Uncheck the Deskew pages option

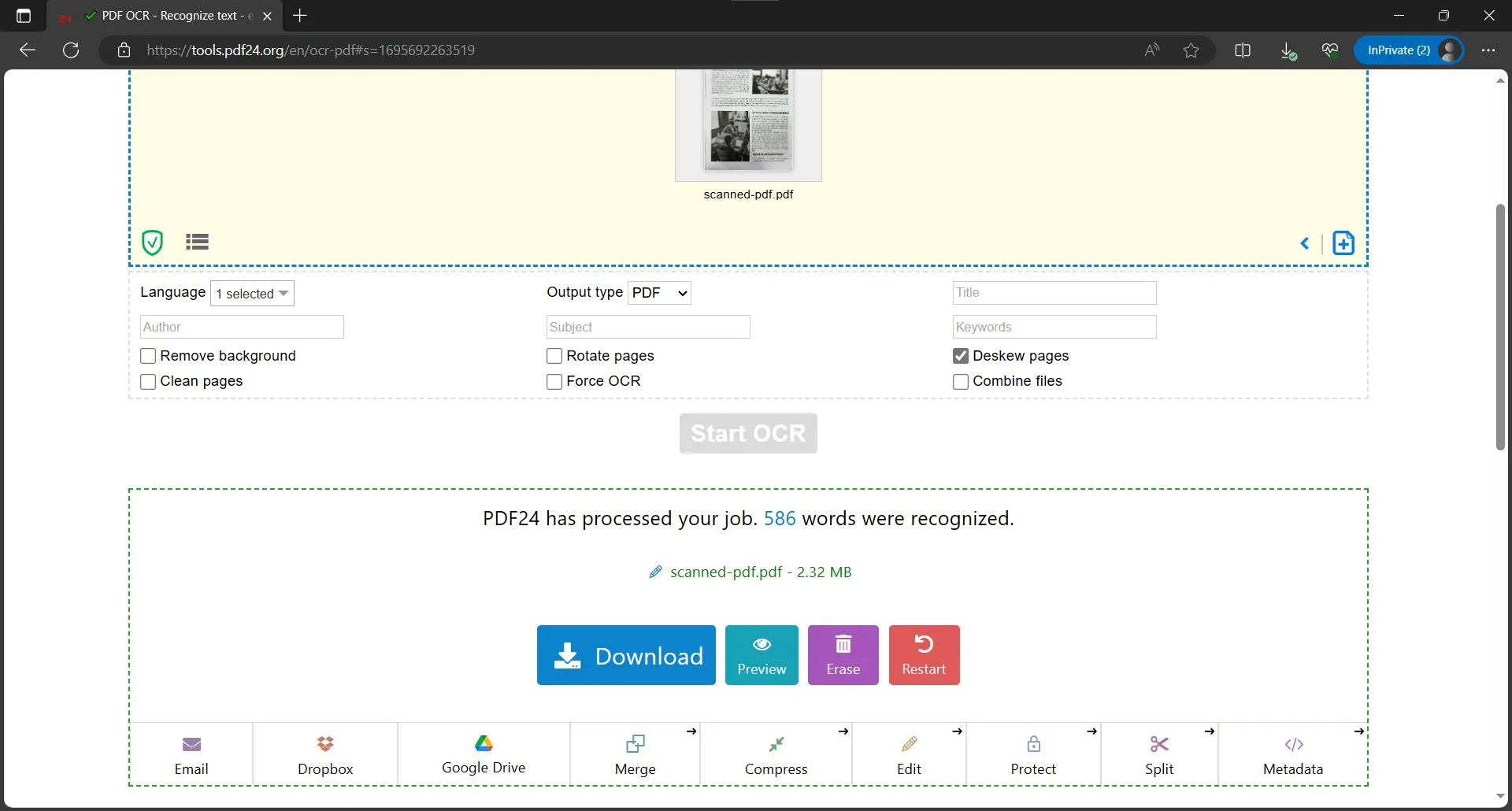961,356
